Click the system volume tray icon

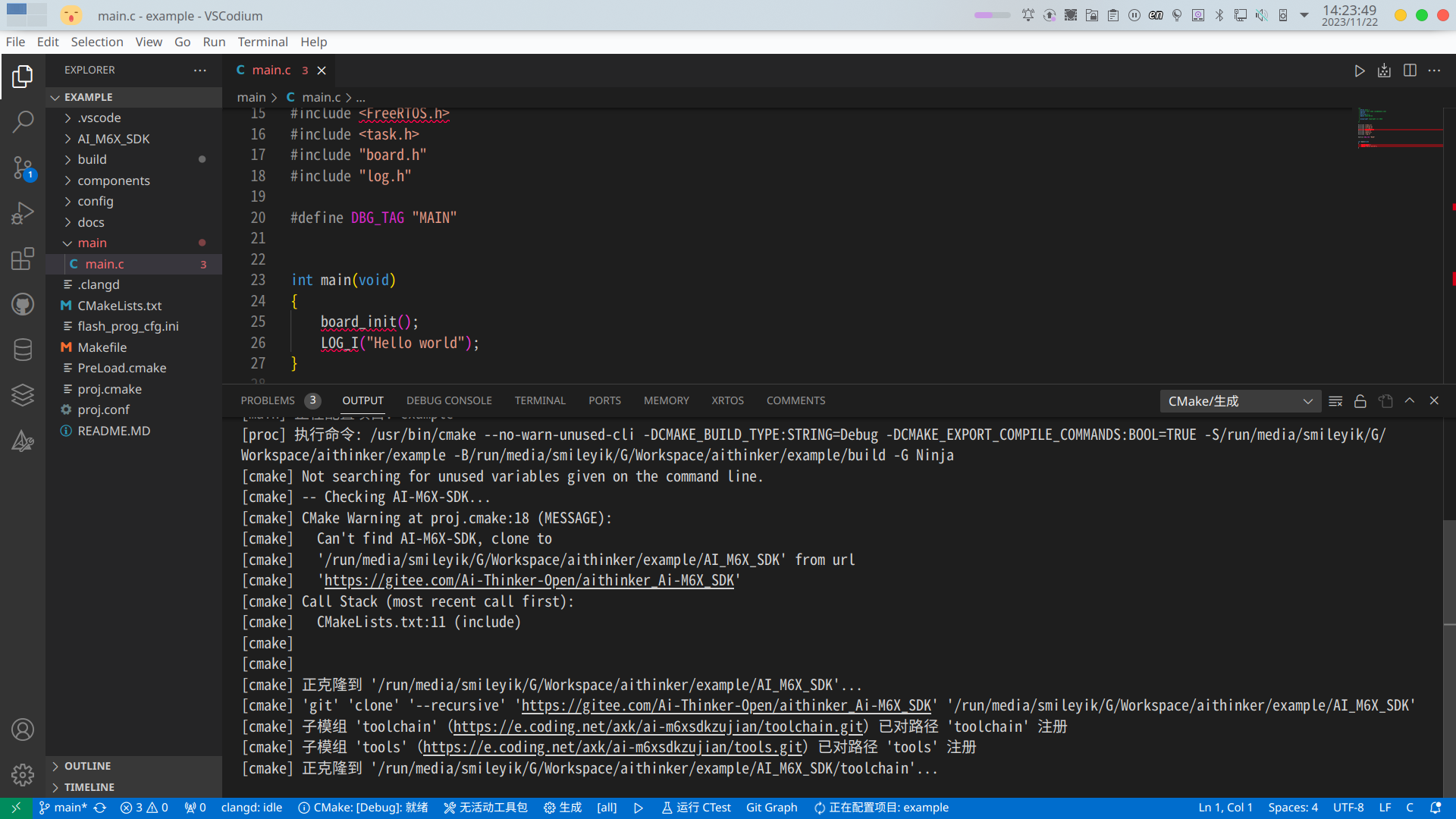[1262, 15]
